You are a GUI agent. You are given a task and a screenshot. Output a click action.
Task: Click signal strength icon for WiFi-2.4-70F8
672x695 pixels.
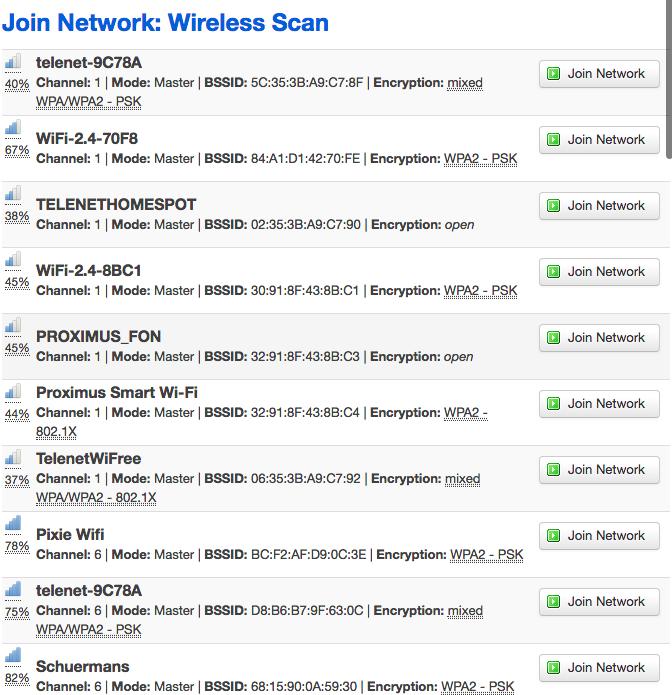tap(13, 128)
